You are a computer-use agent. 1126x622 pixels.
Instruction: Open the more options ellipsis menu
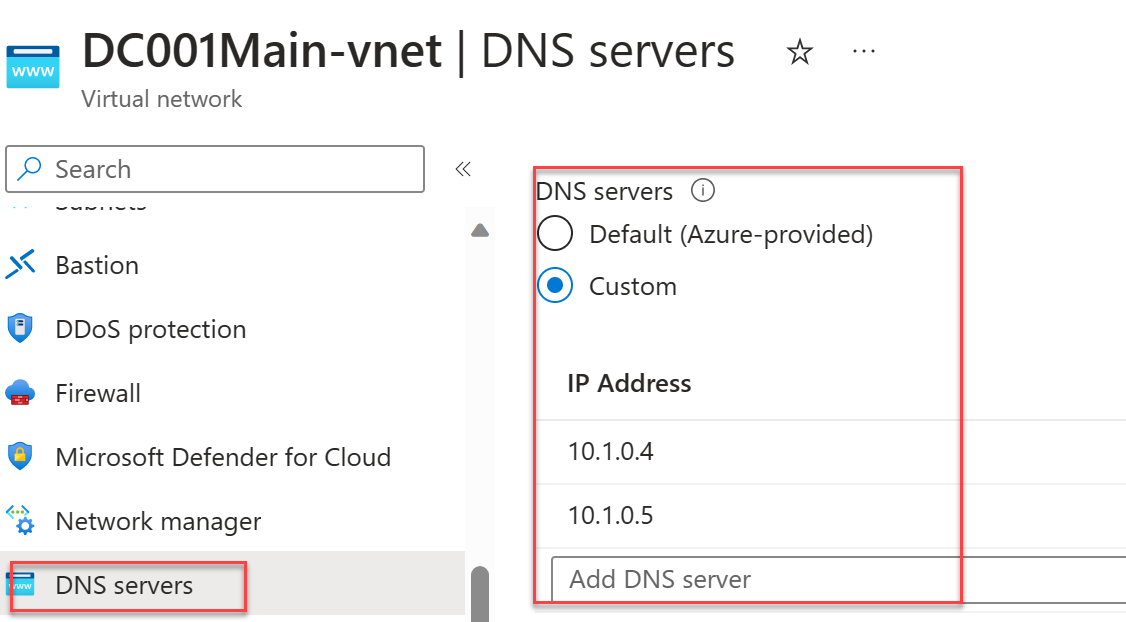tap(863, 51)
